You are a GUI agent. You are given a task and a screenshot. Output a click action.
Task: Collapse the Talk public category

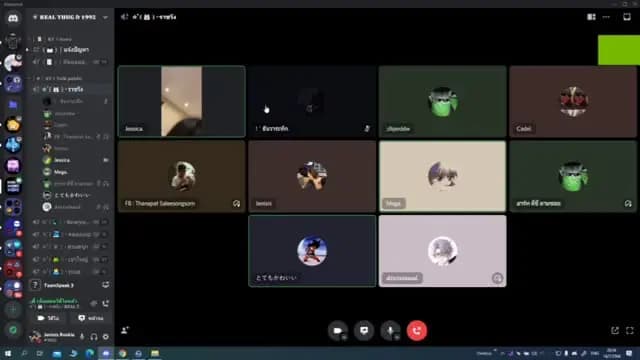59,78
